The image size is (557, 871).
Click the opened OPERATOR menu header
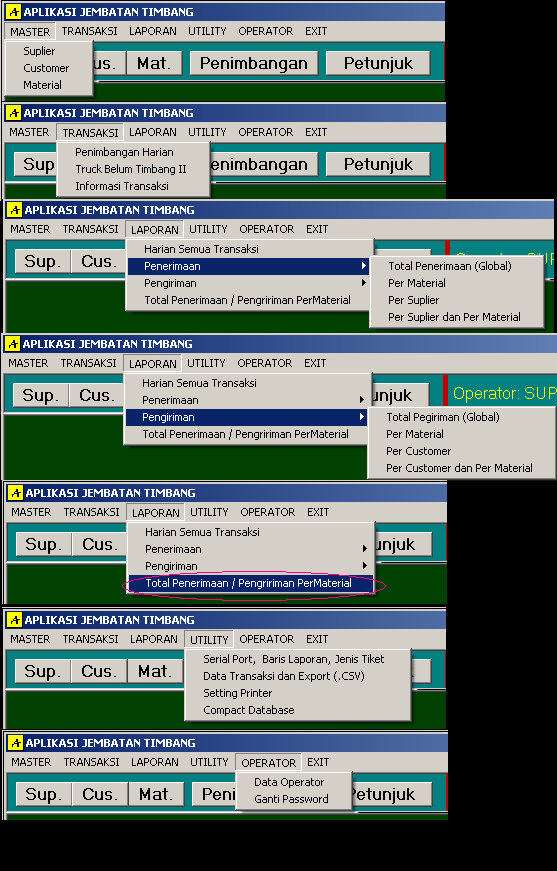click(x=269, y=763)
